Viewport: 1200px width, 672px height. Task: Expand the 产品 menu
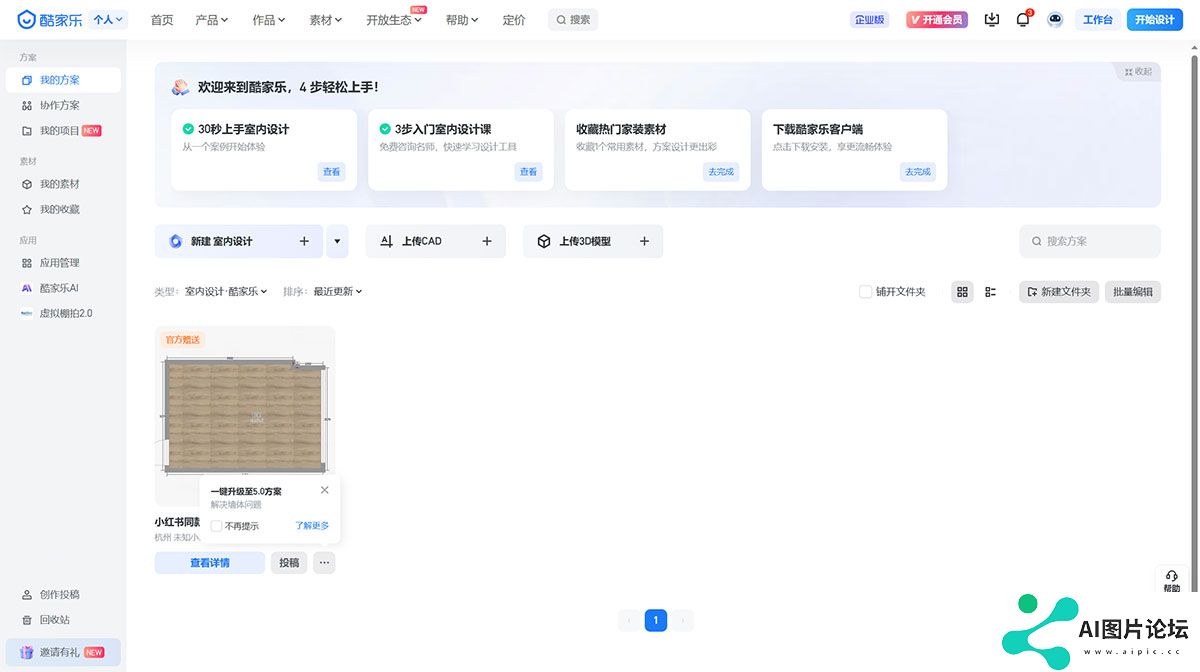coord(212,19)
